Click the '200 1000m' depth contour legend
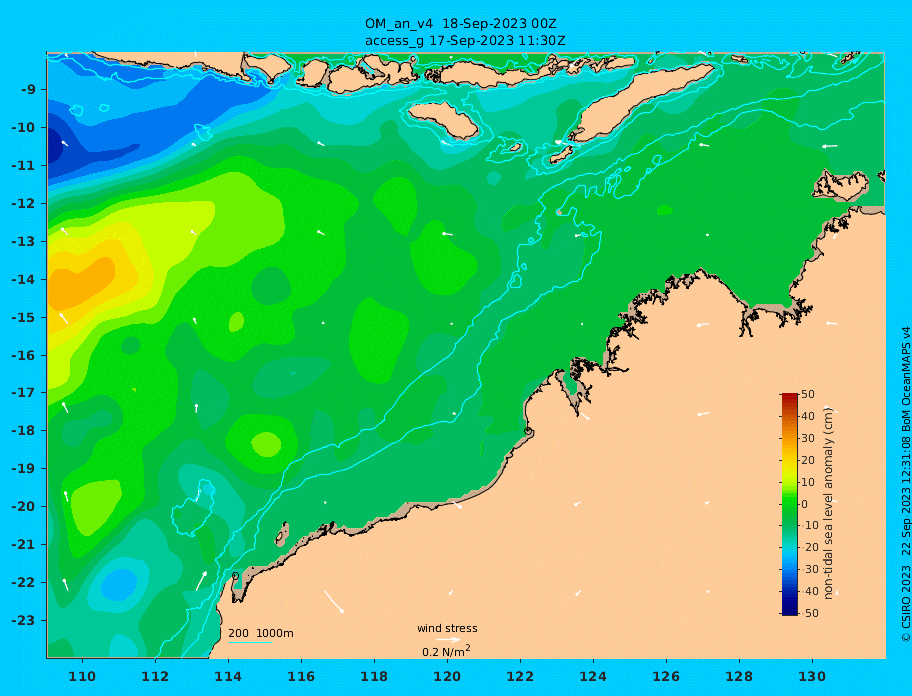The image size is (912, 696). [x=261, y=633]
